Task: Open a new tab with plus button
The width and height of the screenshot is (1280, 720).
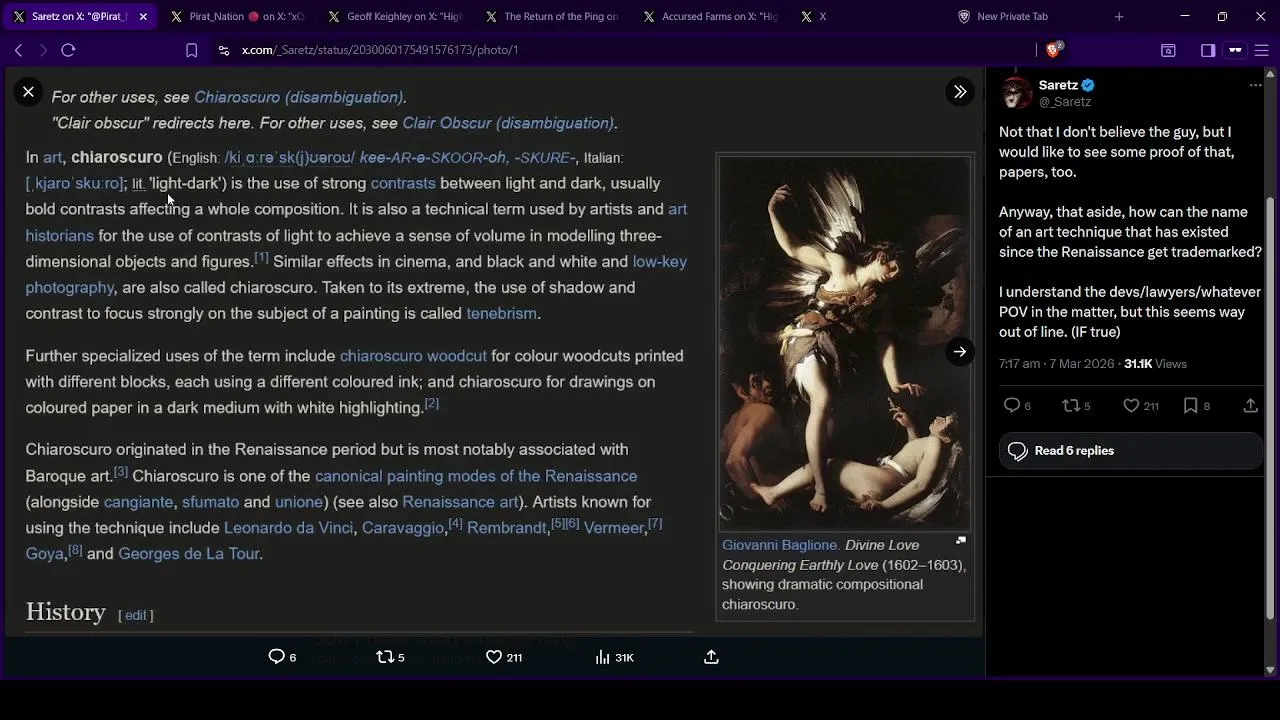Action: click(x=1119, y=16)
